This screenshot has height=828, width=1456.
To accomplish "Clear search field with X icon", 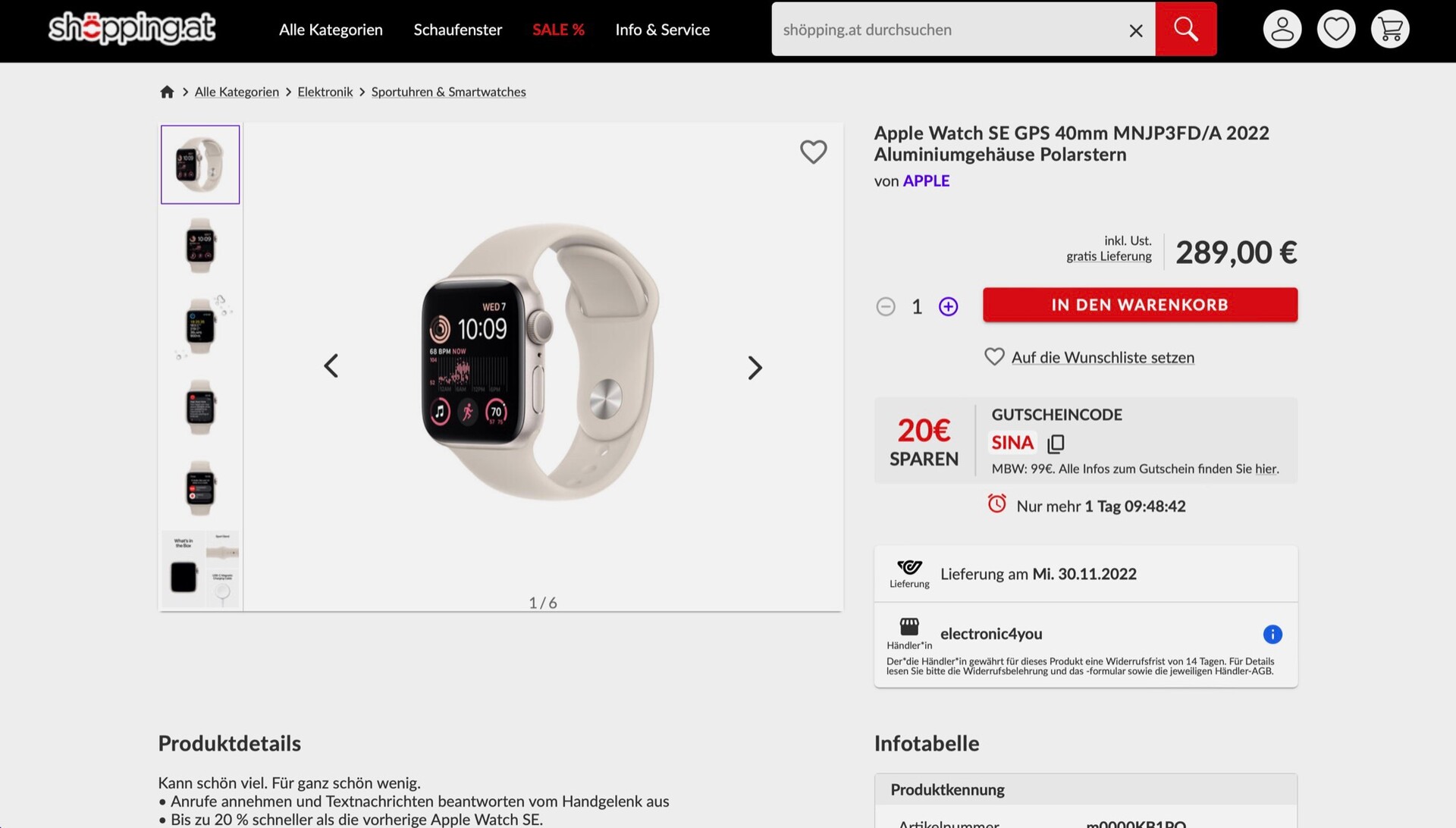I will tap(1135, 30).
